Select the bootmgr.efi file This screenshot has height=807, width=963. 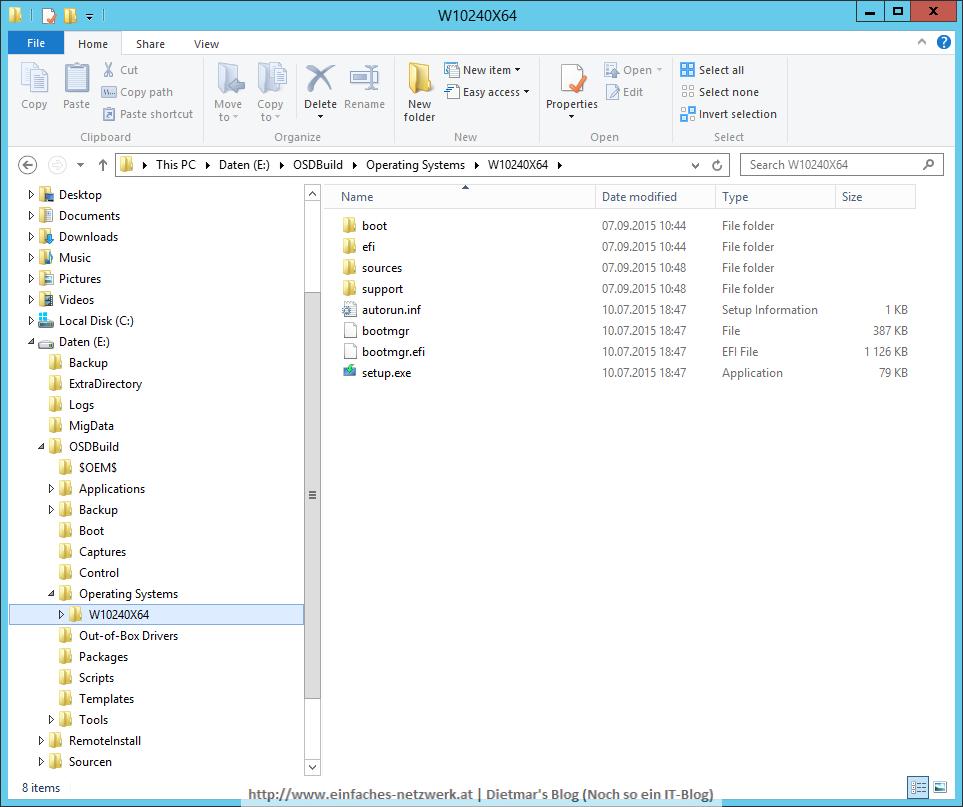click(393, 352)
